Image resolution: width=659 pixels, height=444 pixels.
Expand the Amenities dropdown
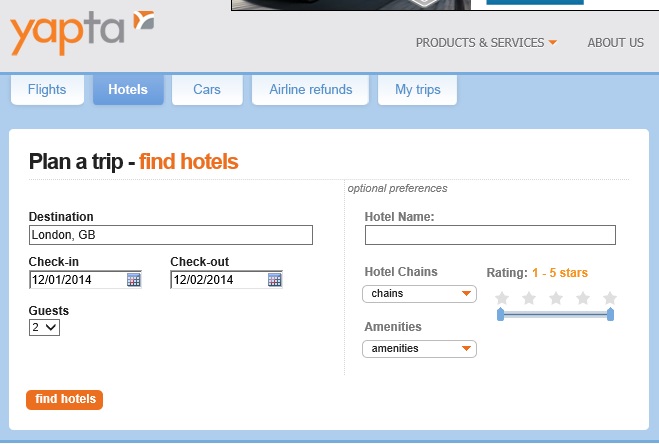pos(419,349)
